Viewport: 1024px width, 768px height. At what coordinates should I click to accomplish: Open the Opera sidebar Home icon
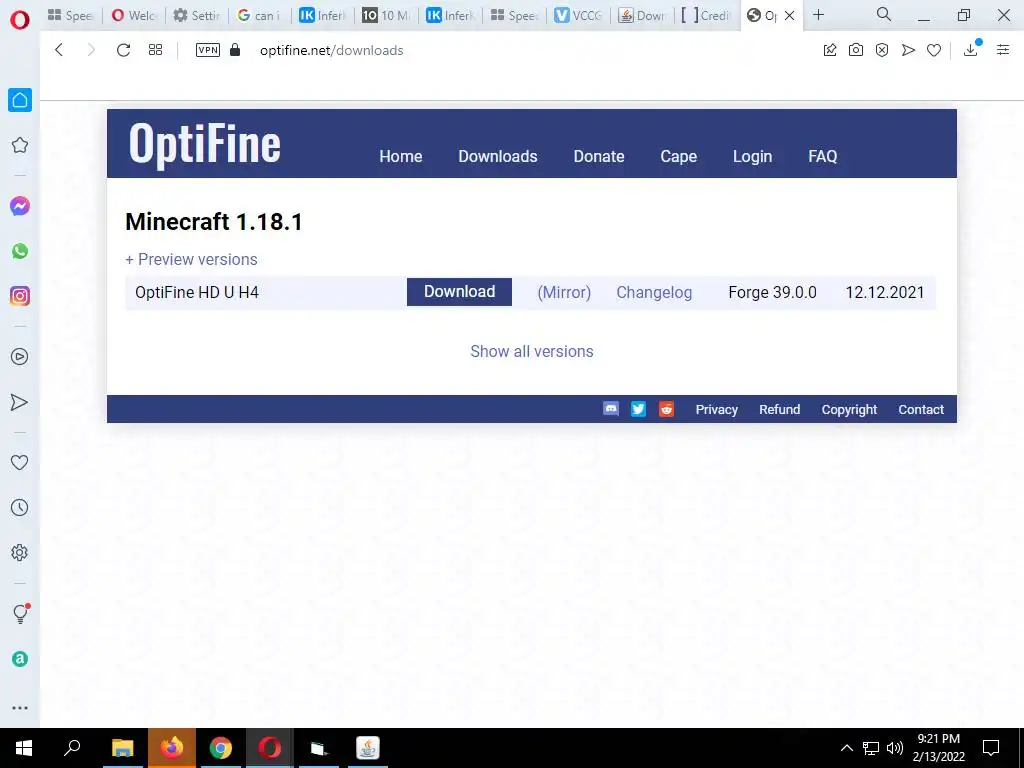pyautogui.click(x=20, y=100)
